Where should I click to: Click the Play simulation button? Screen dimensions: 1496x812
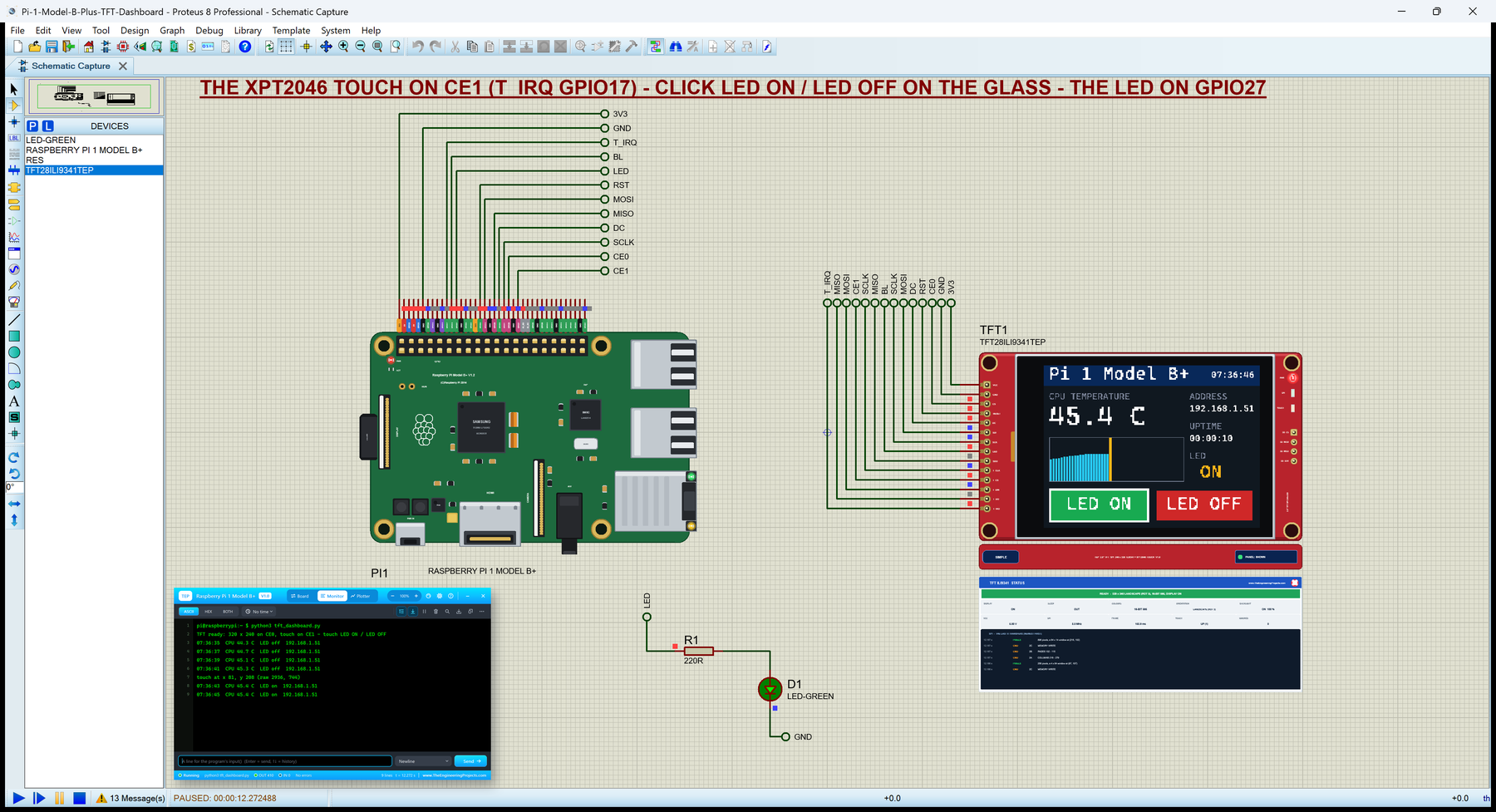click(x=18, y=798)
